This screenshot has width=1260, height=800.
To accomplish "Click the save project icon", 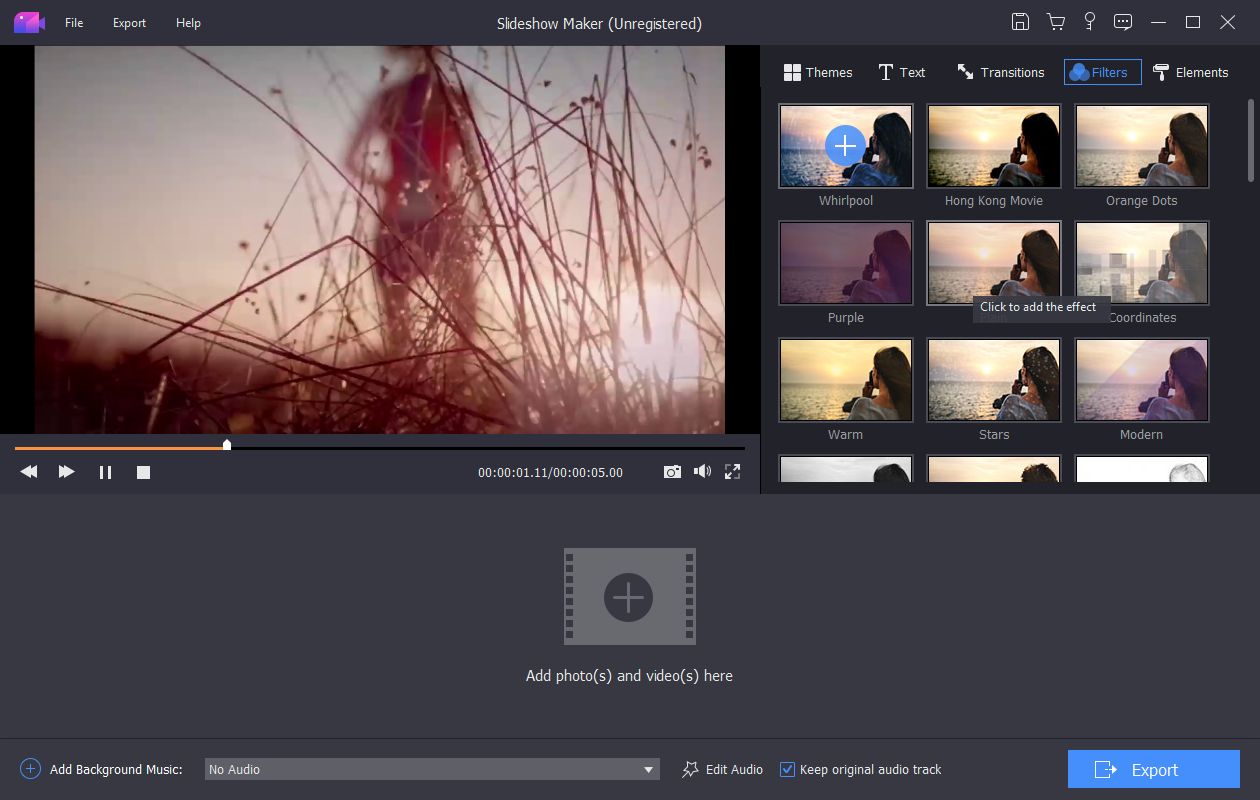I will 1020,22.
